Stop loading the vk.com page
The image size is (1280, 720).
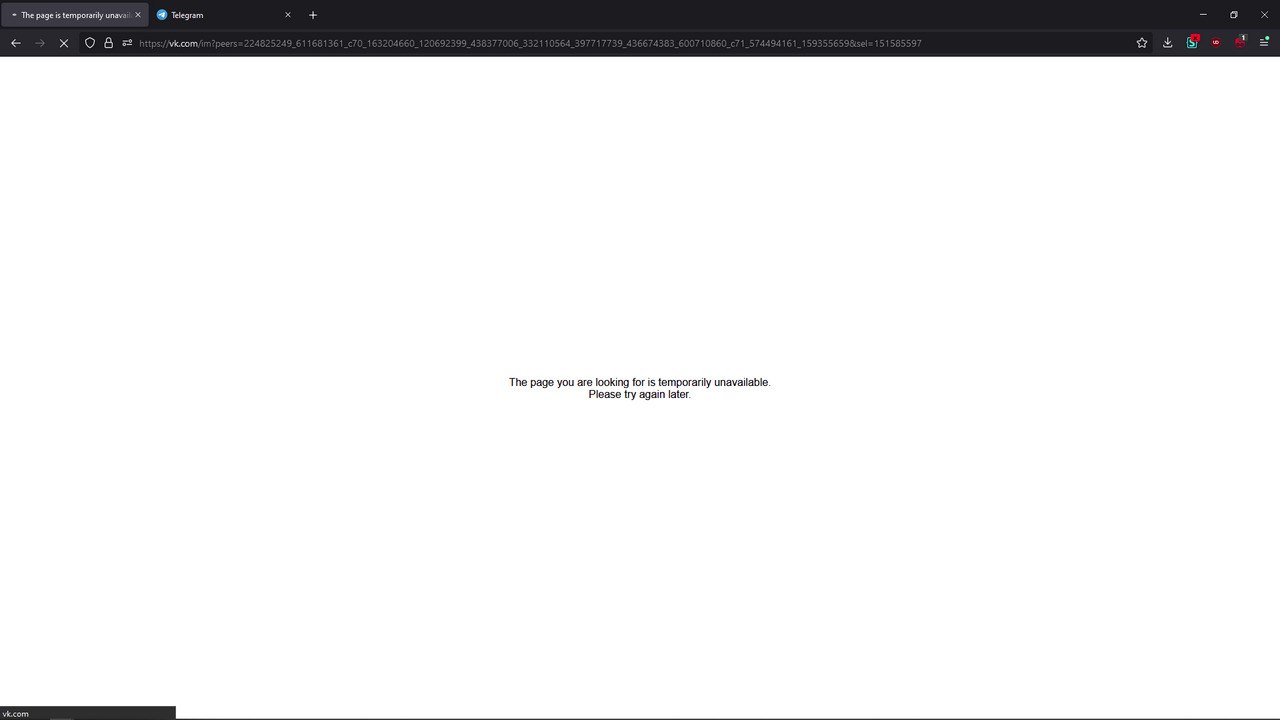64,43
